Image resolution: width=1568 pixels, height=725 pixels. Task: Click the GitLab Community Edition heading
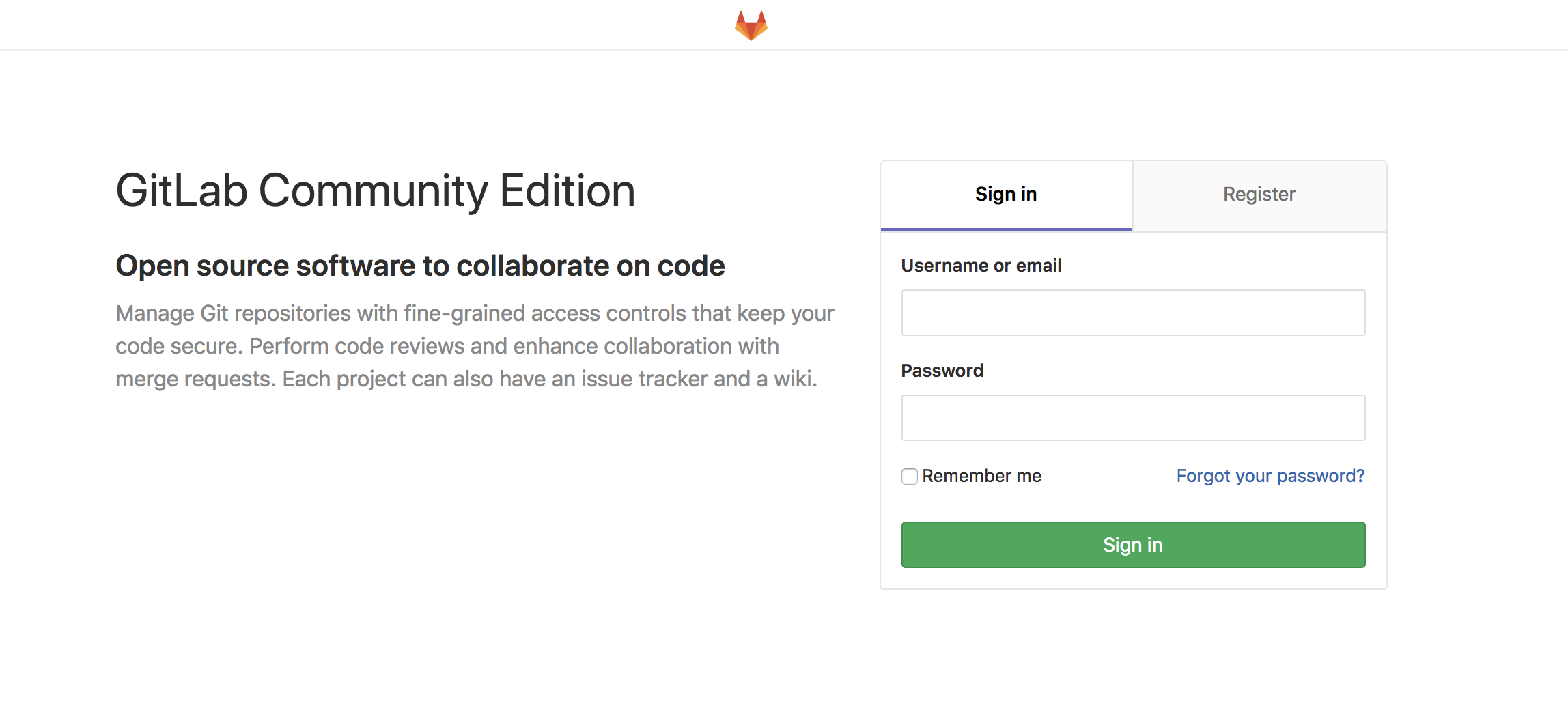[375, 190]
